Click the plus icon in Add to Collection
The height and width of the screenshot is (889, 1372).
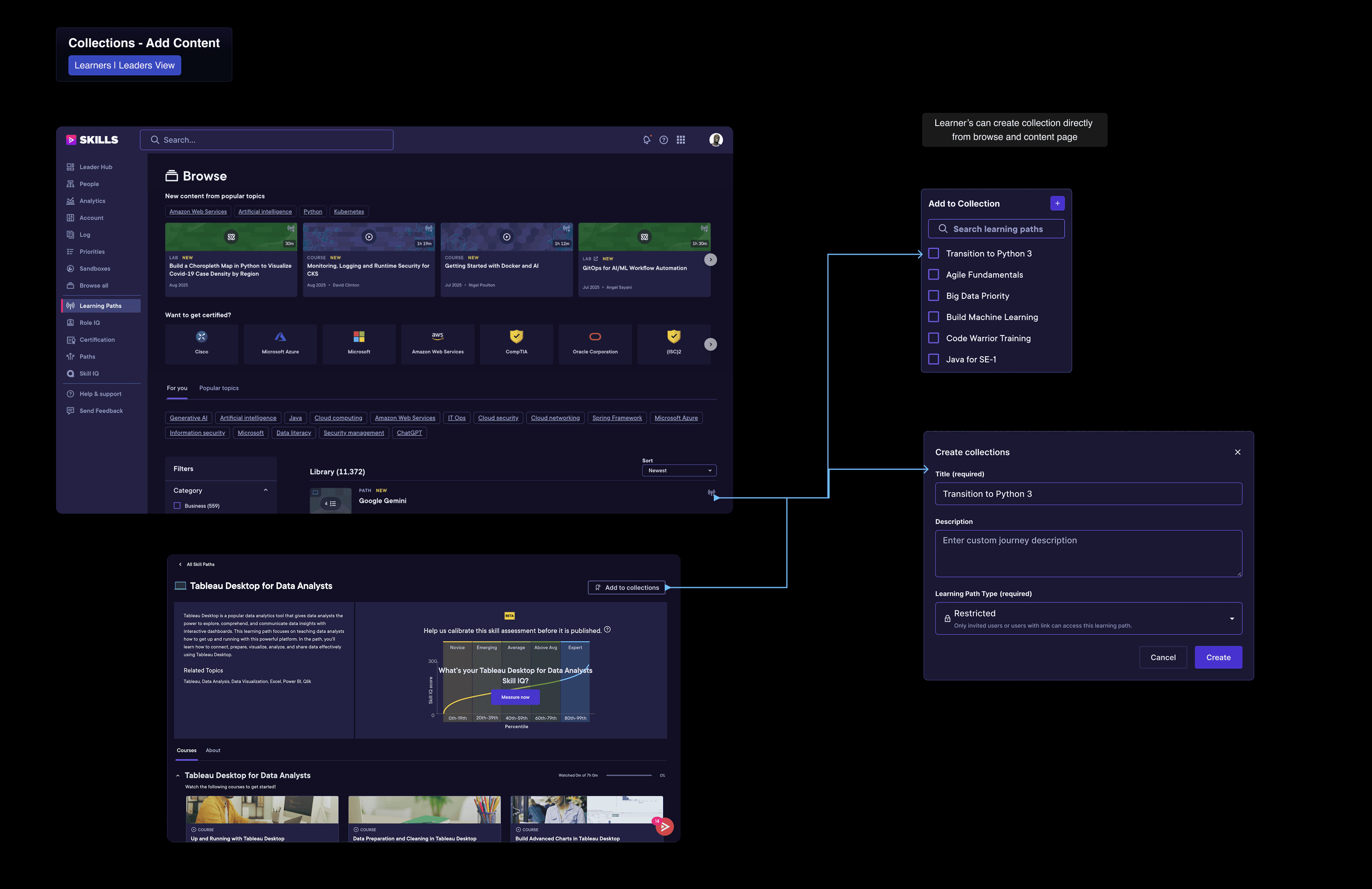(x=1057, y=204)
